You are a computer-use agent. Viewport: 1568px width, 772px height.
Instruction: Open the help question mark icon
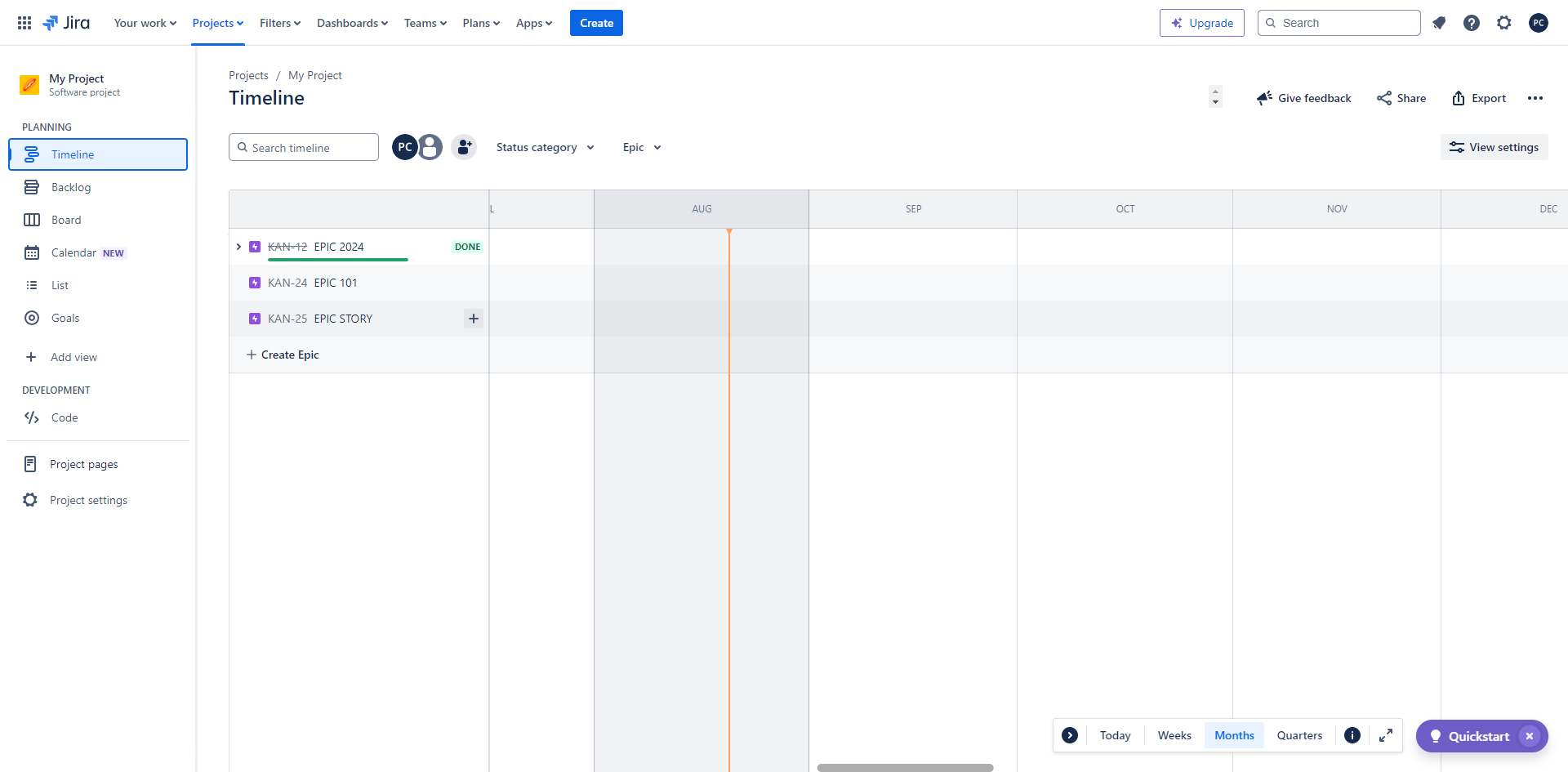pyautogui.click(x=1472, y=23)
